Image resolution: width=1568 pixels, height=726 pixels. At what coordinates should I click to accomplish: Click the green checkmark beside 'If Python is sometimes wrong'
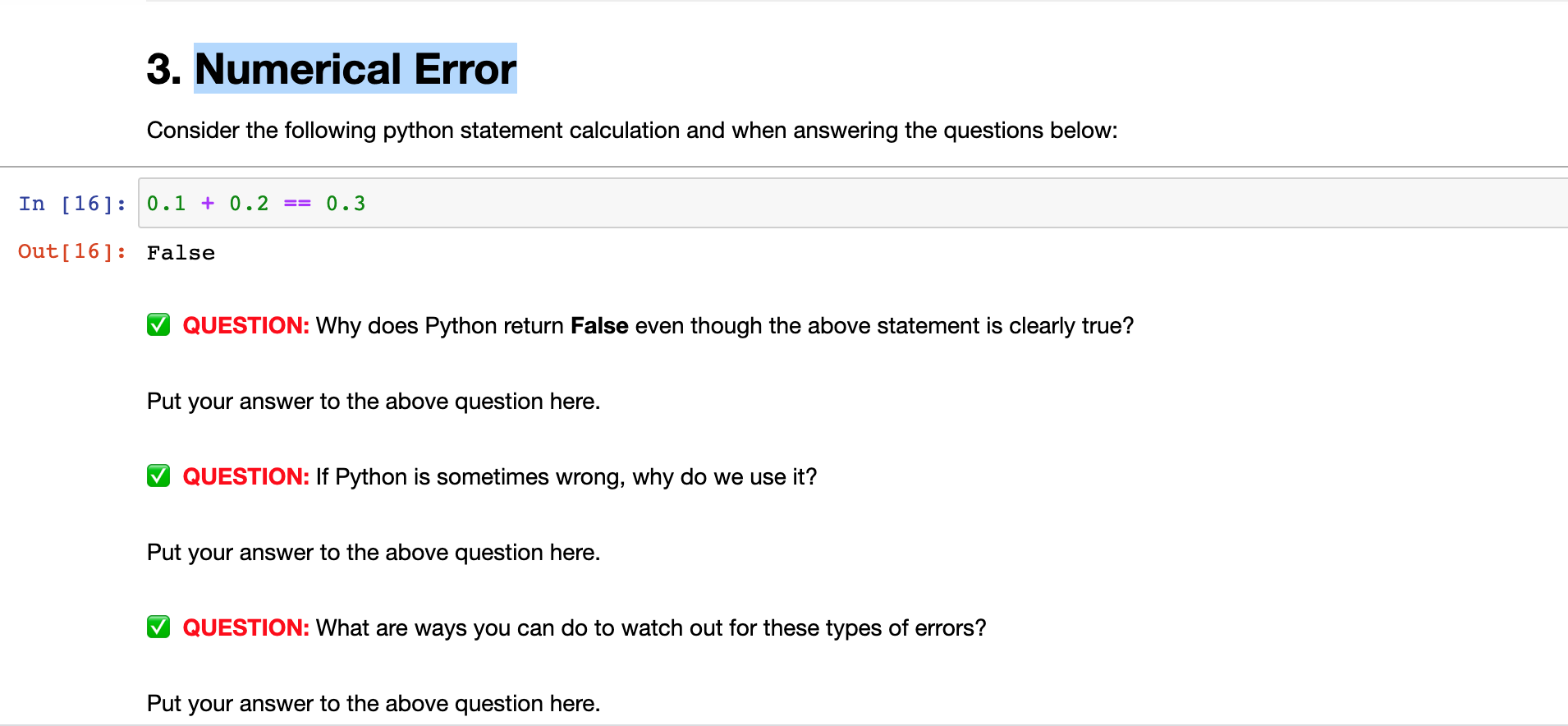tap(158, 476)
